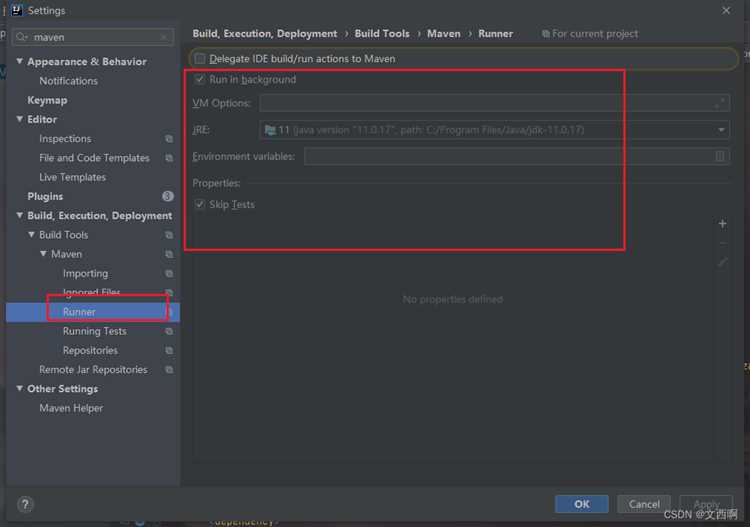Image resolution: width=750 pixels, height=527 pixels.
Task: Click project-level icon beside Repositories
Action: click(x=169, y=351)
